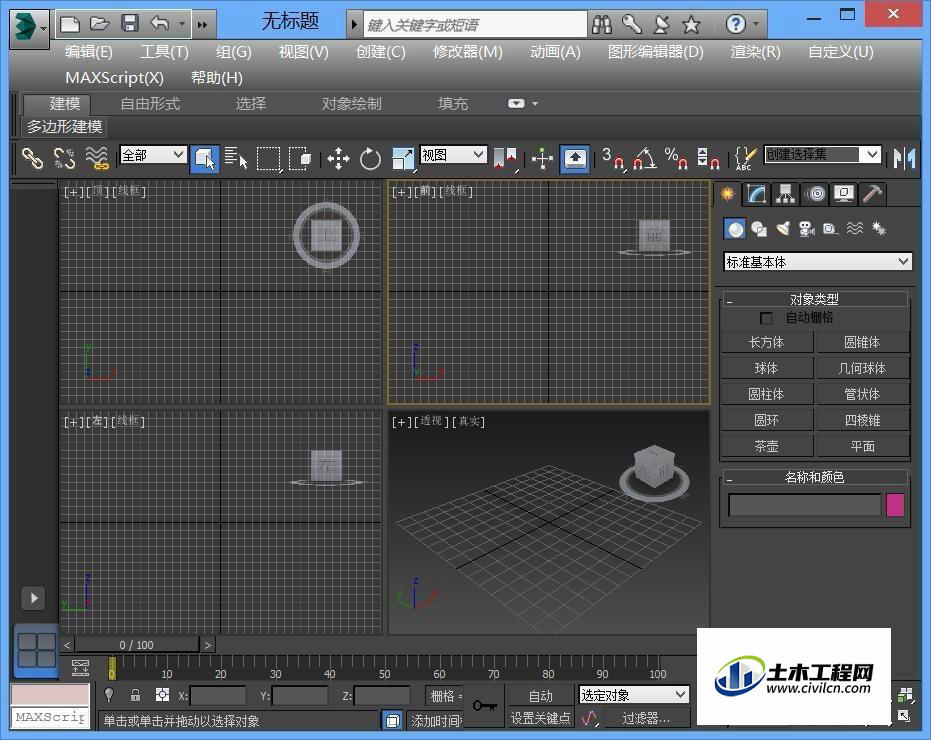Open the help button dropdown arrow
The image size is (931, 740).
coord(756,24)
